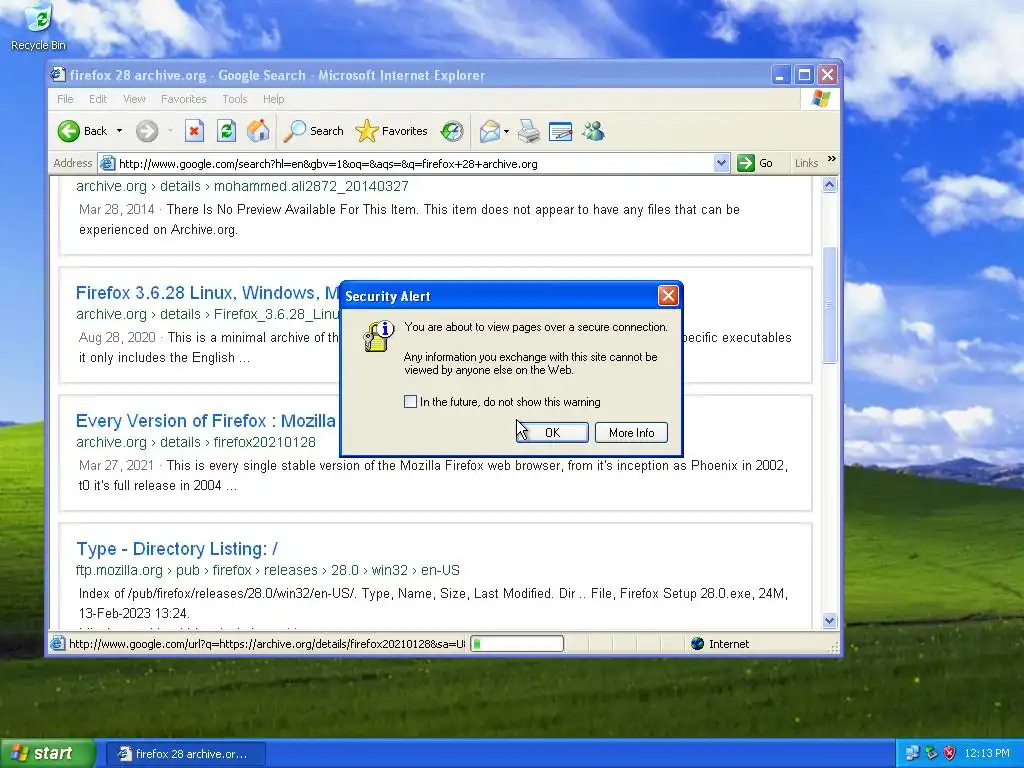This screenshot has width=1024, height=768.
Task: Print the page using printer icon
Action: coord(528,131)
